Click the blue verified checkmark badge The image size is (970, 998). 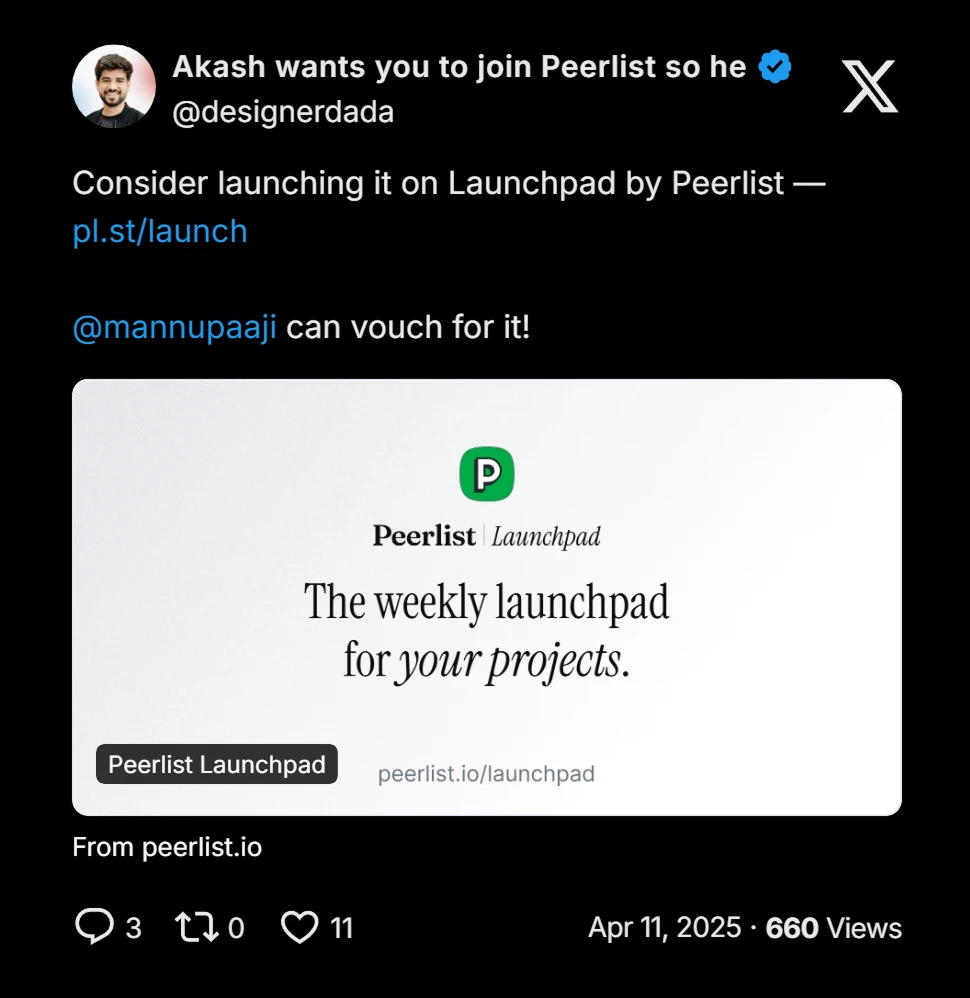[775, 67]
